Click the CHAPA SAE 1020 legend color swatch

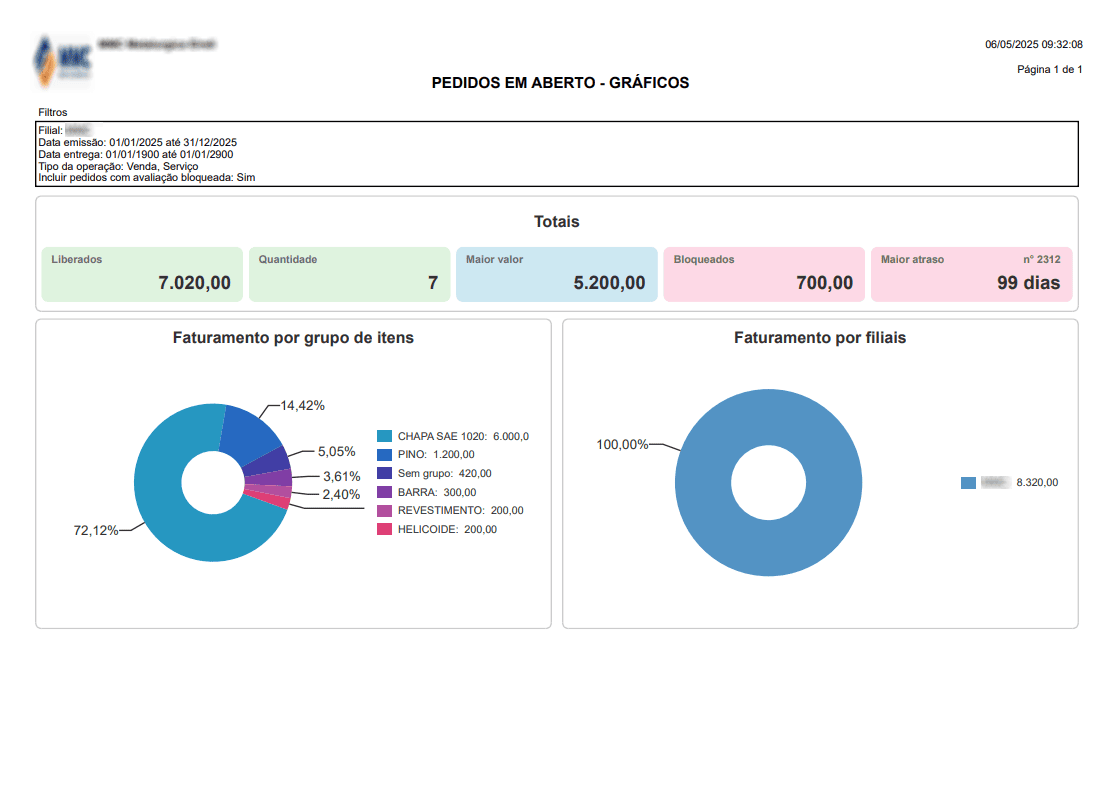[x=384, y=436]
